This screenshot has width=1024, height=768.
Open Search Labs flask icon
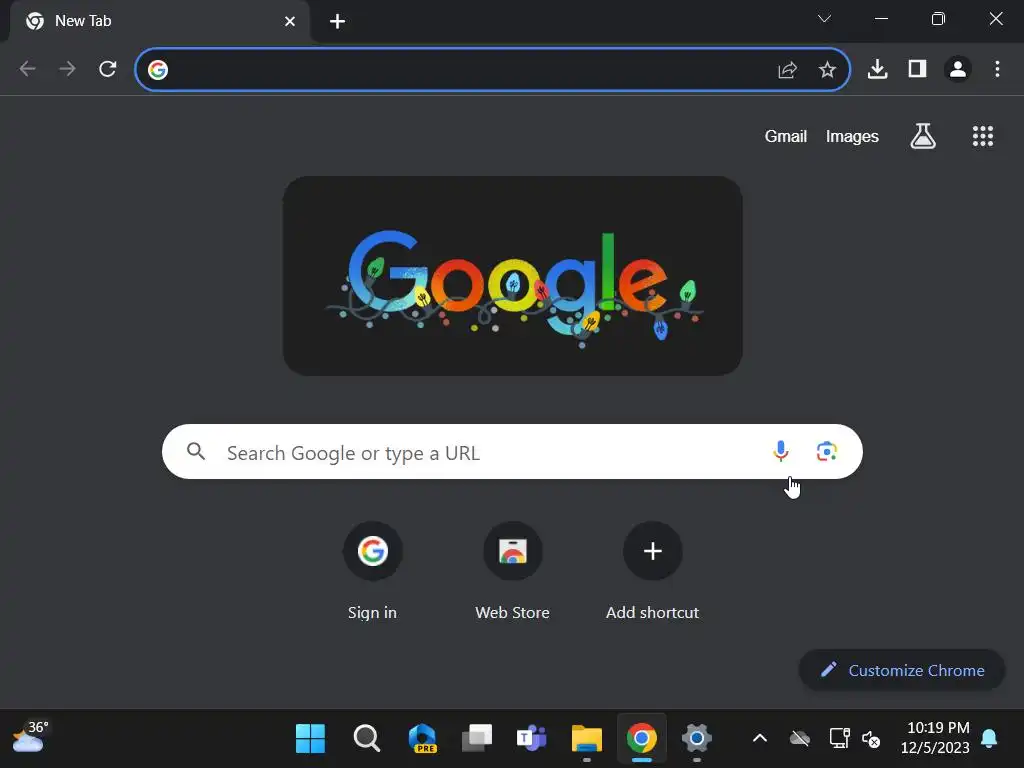click(x=923, y=136)
